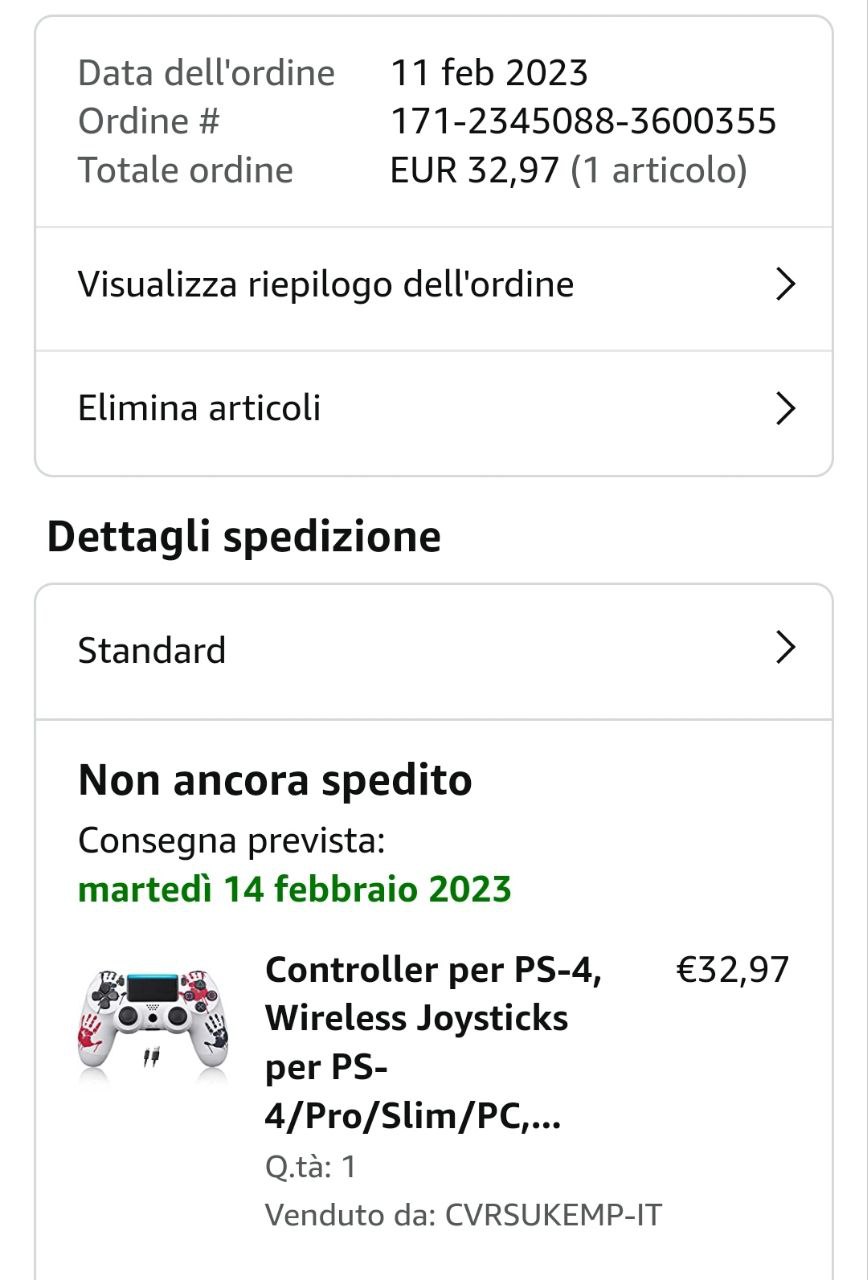The height and width of the screenshot is (1280, 868).
Task: Tap the Standard shipping option label
Action: pyautogui.click(x=152, y=651)
